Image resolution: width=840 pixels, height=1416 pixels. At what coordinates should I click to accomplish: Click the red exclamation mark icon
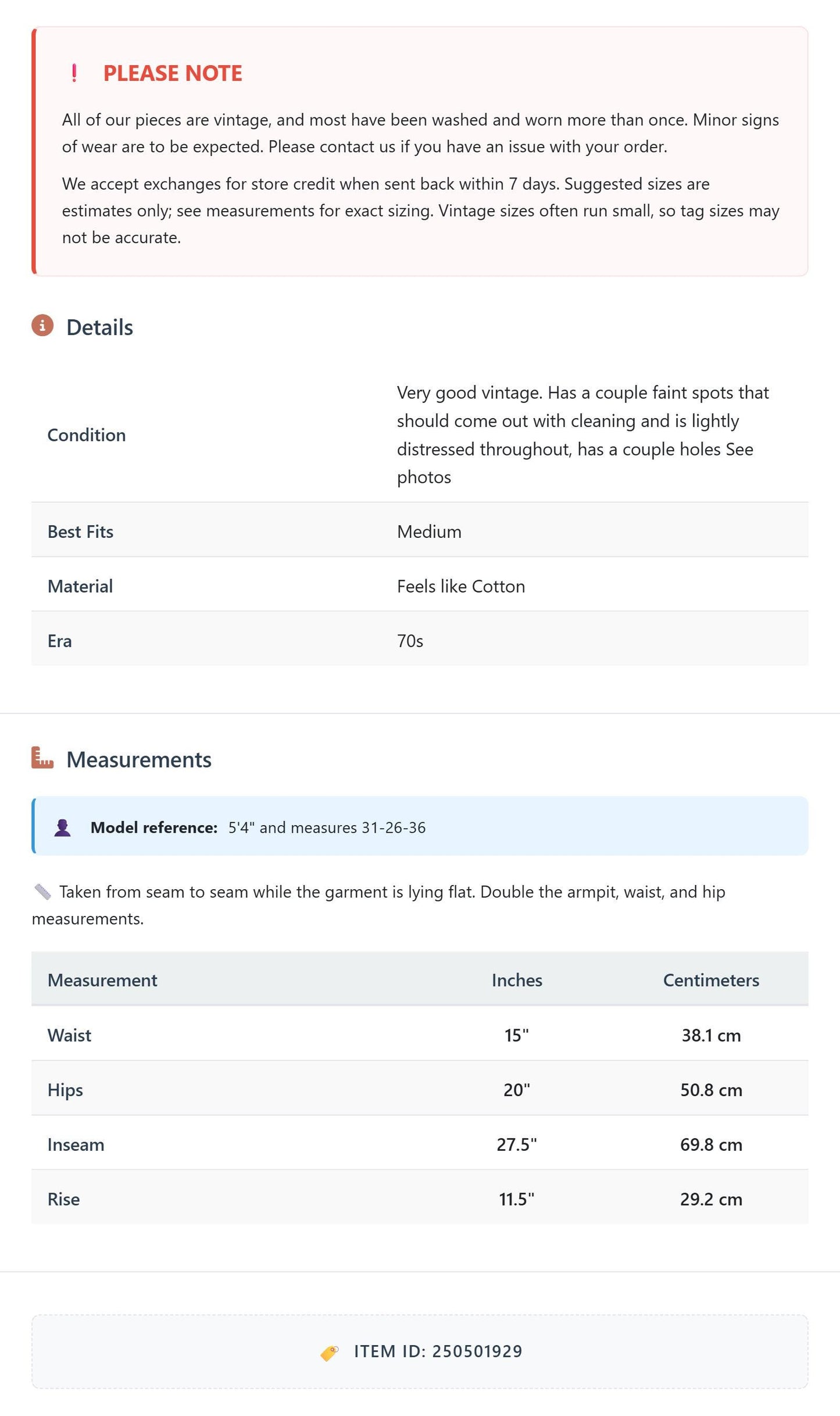[74, 73]
